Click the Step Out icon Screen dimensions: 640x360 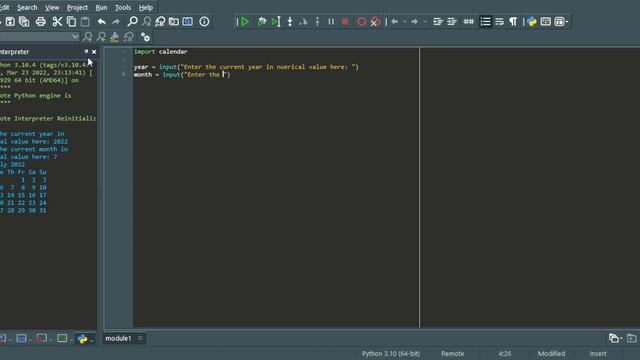317,22
